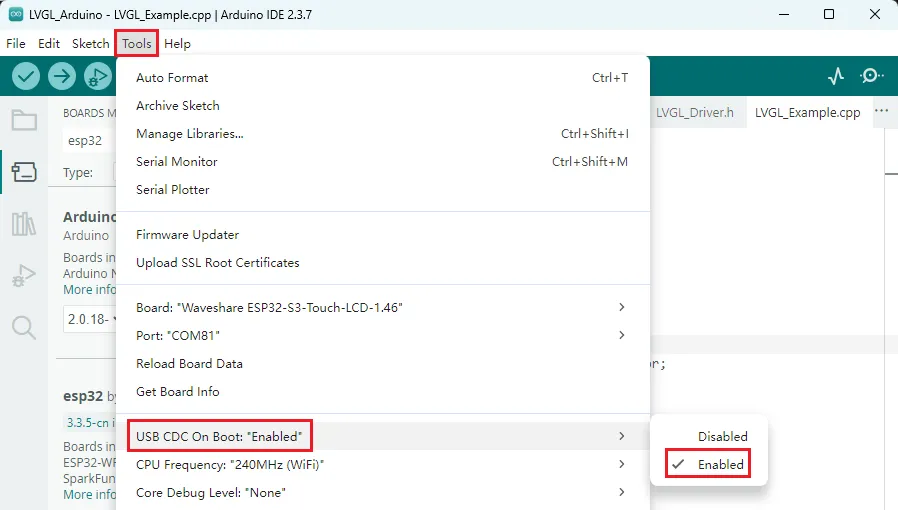Viewport: 898px width, 510px height.
Task: Open the Library Manager sidebar icon
Action: pos(24,224)
